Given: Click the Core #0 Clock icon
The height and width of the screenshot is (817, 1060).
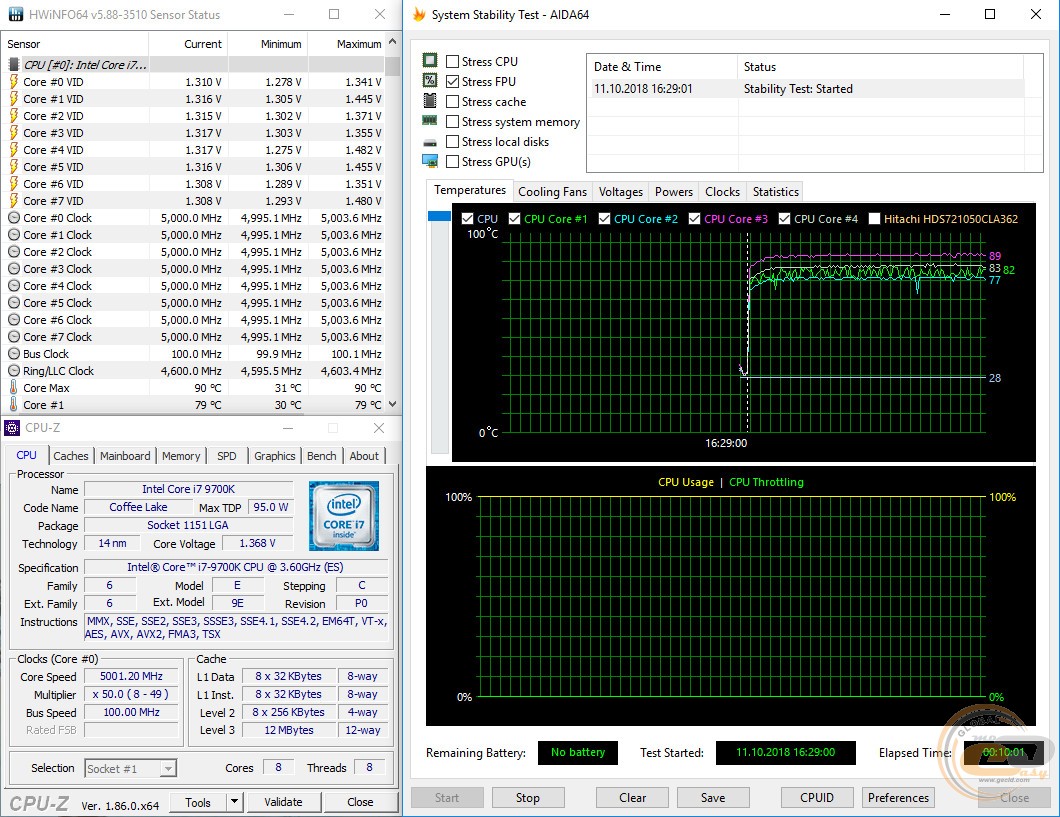Looking at the screenshot, I should 14,218.
